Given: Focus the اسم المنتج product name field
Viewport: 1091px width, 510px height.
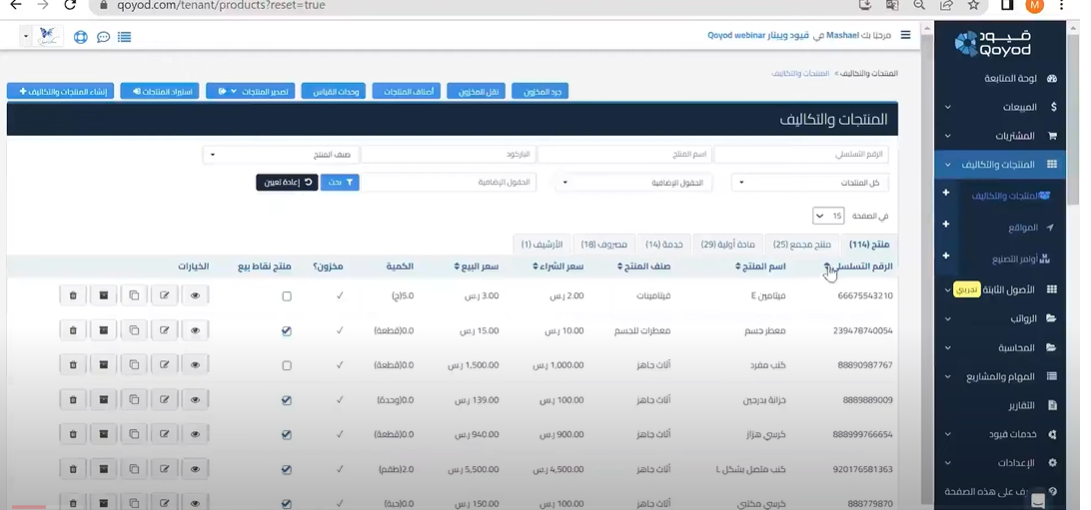Looking at the screenshot, I should [624, 154].
